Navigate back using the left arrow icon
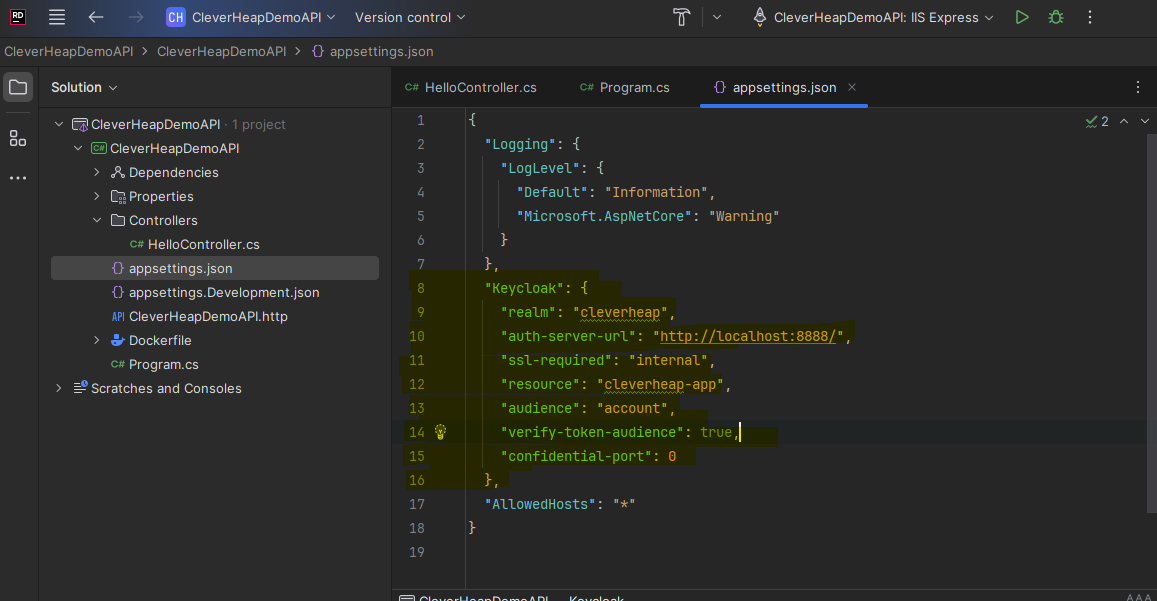This screenshot has height=601, width=1157. point(94,17)
